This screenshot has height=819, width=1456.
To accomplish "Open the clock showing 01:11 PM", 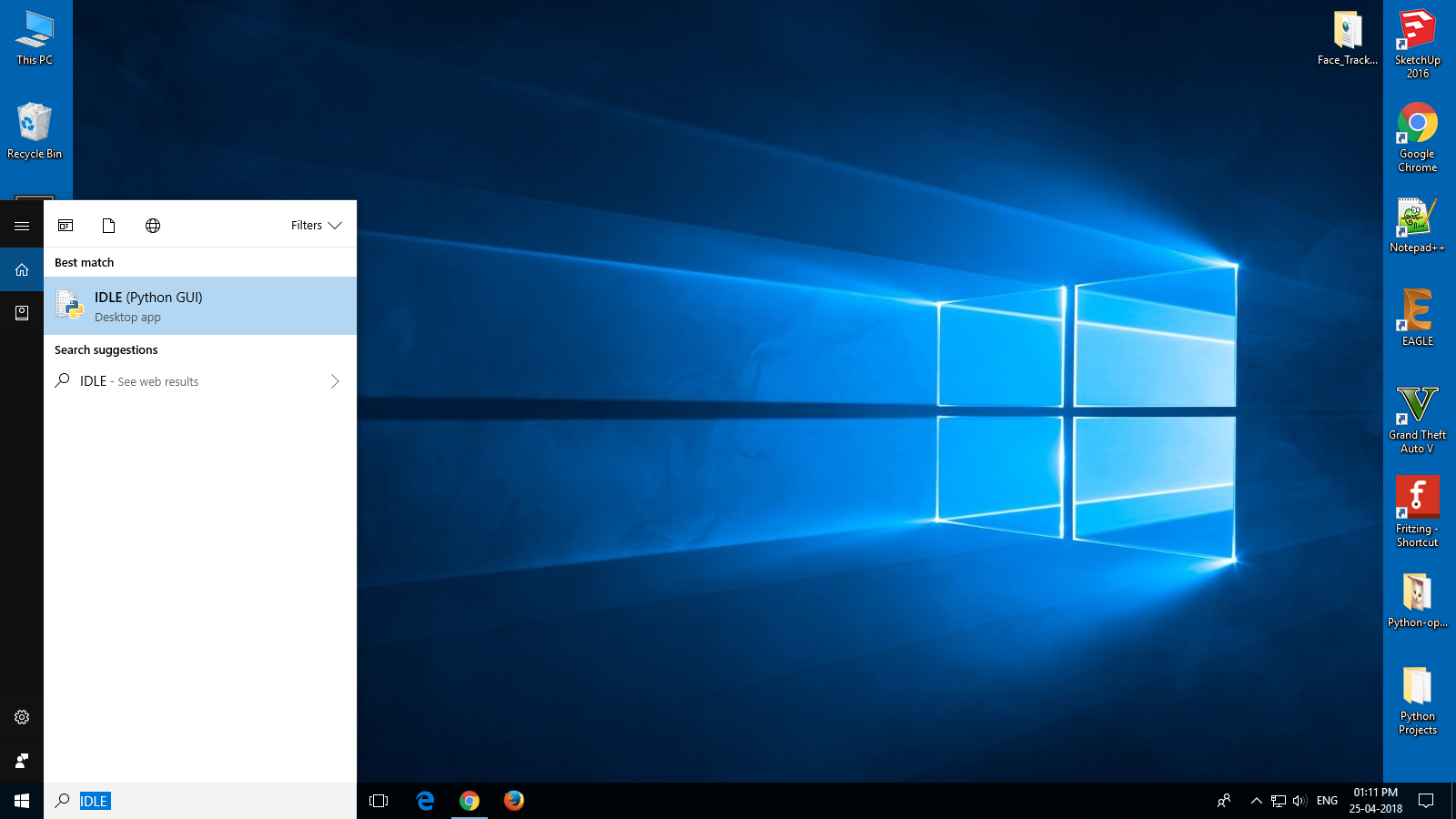I will (1376, 801).
